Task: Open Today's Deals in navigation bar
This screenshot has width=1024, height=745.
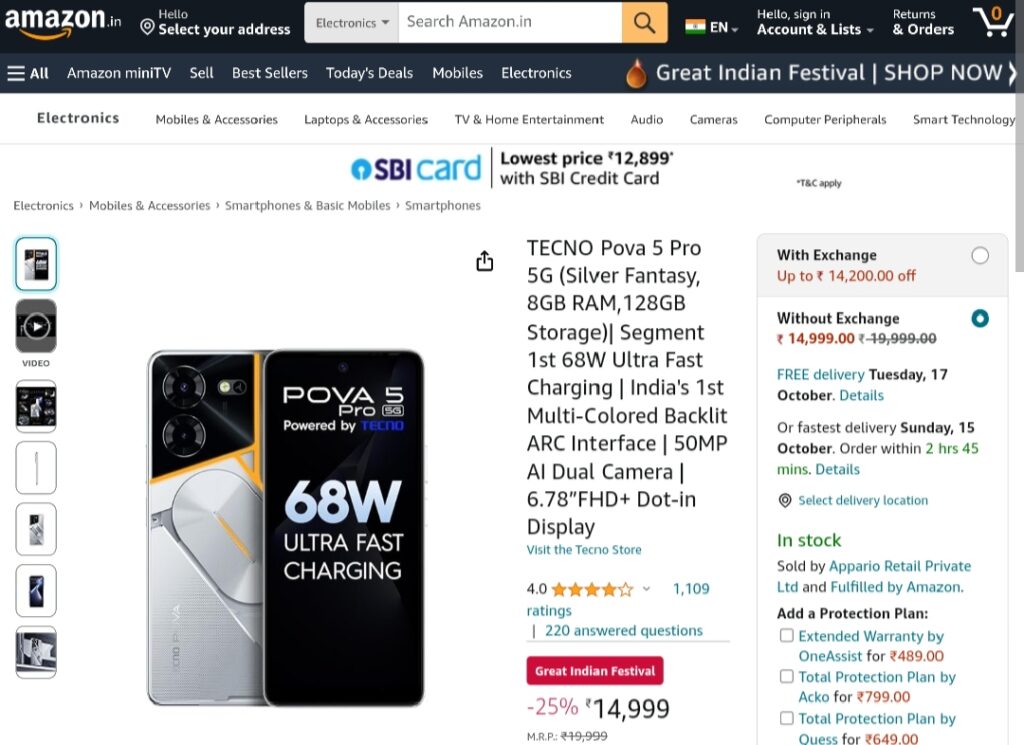Action: tap(370, 73)
